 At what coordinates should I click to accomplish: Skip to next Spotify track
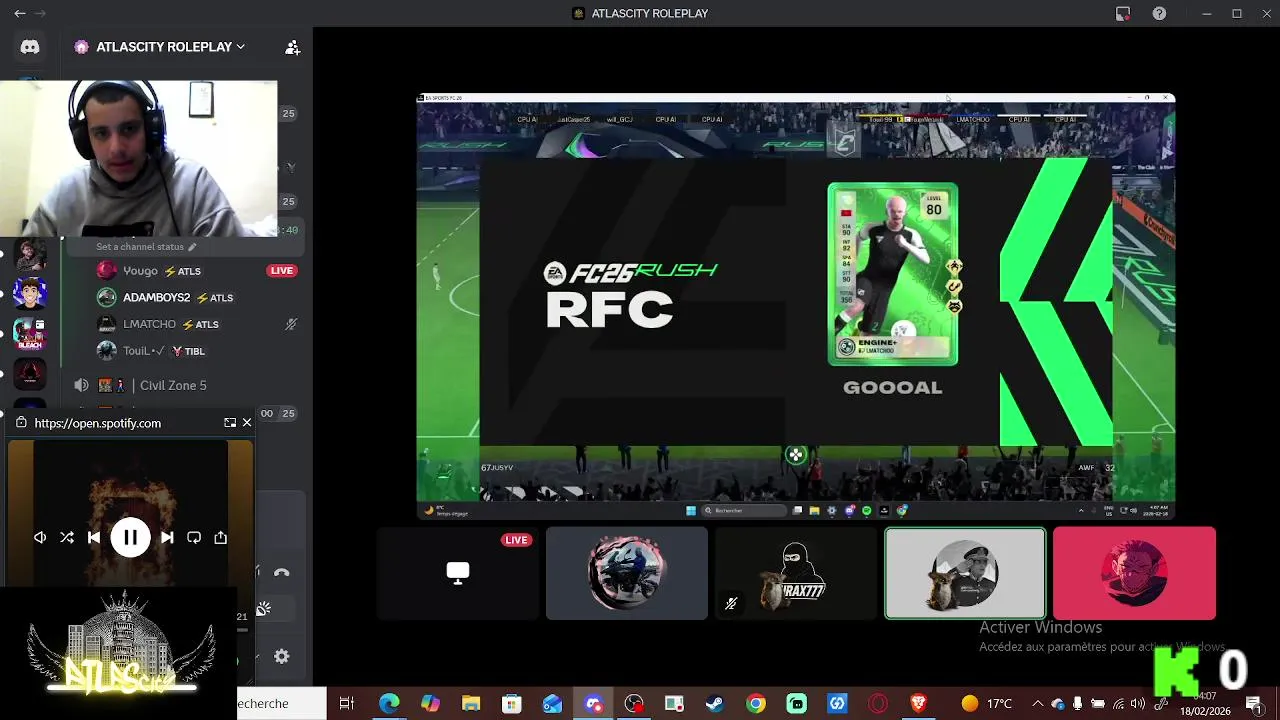[x=167, y=538]
